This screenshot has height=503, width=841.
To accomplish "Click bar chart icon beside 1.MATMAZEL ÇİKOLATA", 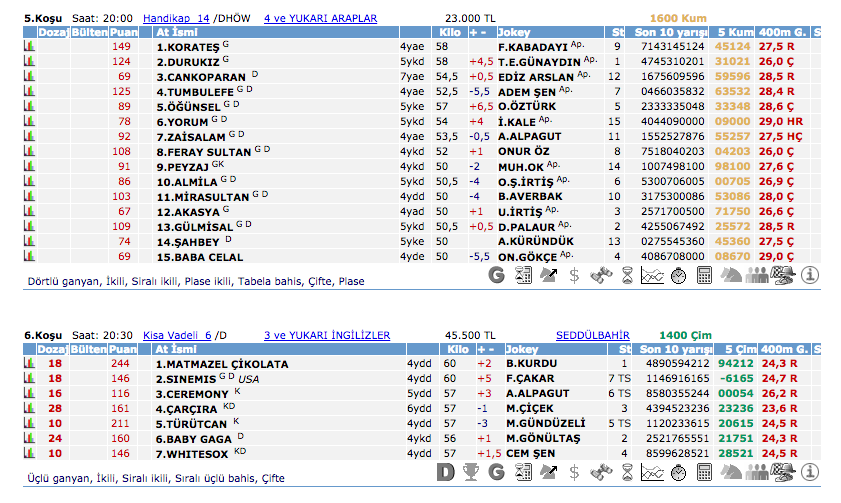I will point(28,364).
